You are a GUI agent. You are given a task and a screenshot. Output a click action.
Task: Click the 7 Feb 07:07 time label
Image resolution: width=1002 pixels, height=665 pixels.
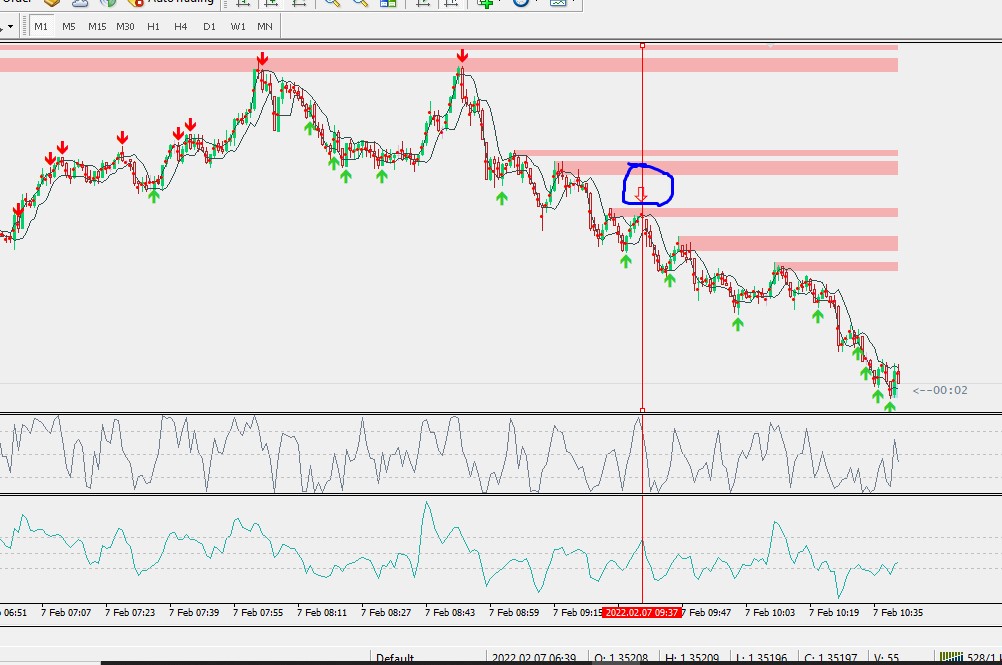point(66,612)
